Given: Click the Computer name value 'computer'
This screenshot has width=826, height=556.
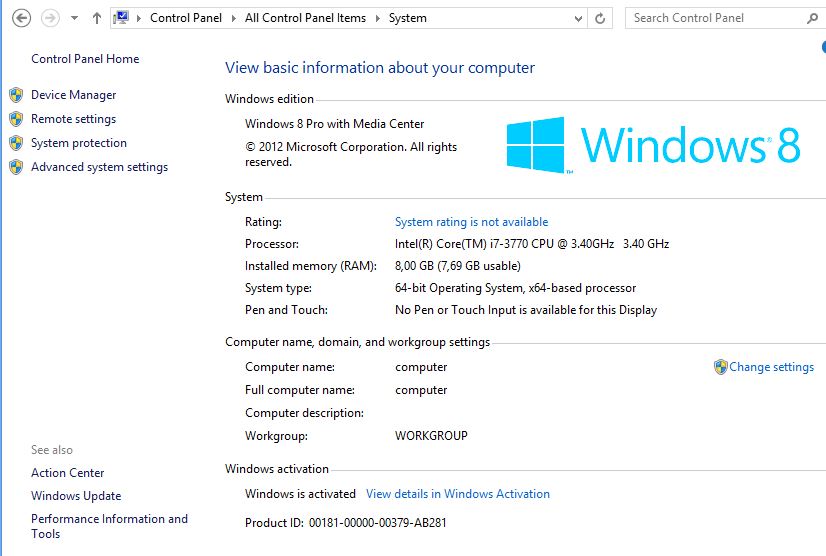Looking at the screenshot, I should click(x=421, y=367).
